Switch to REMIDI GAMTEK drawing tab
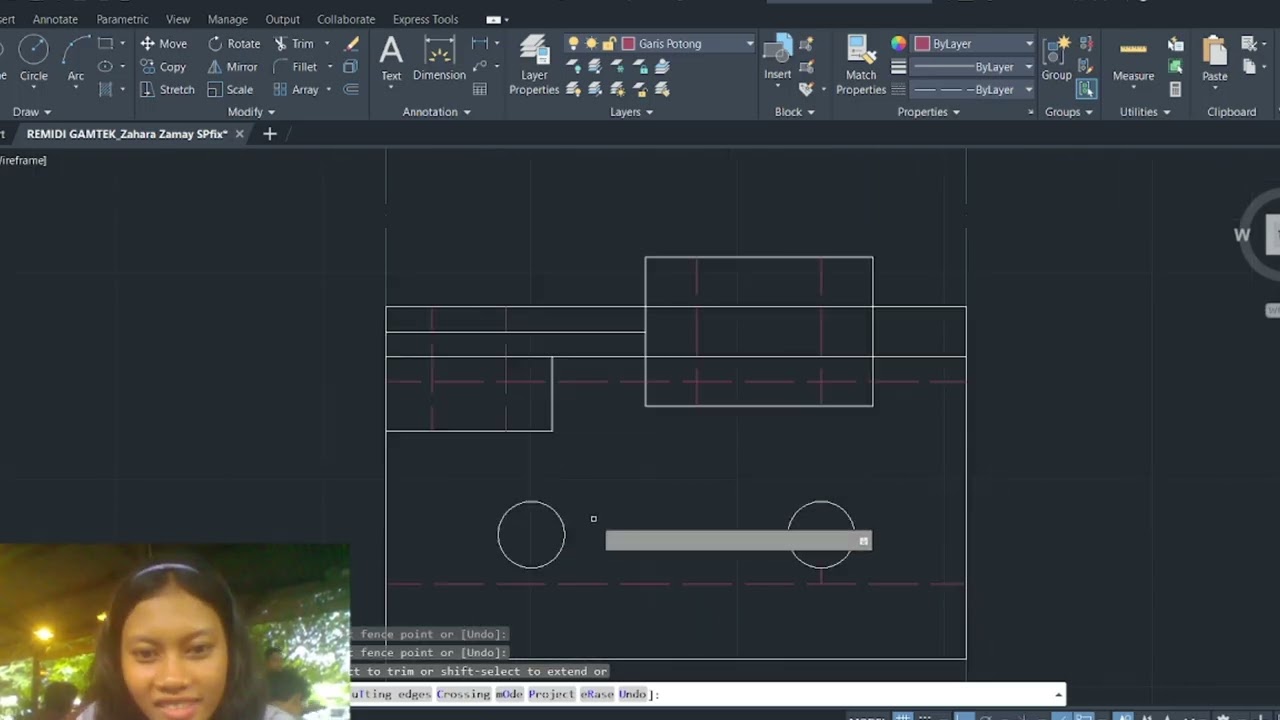Screen dimensions: 1280x720 click(x=127, y=134)
